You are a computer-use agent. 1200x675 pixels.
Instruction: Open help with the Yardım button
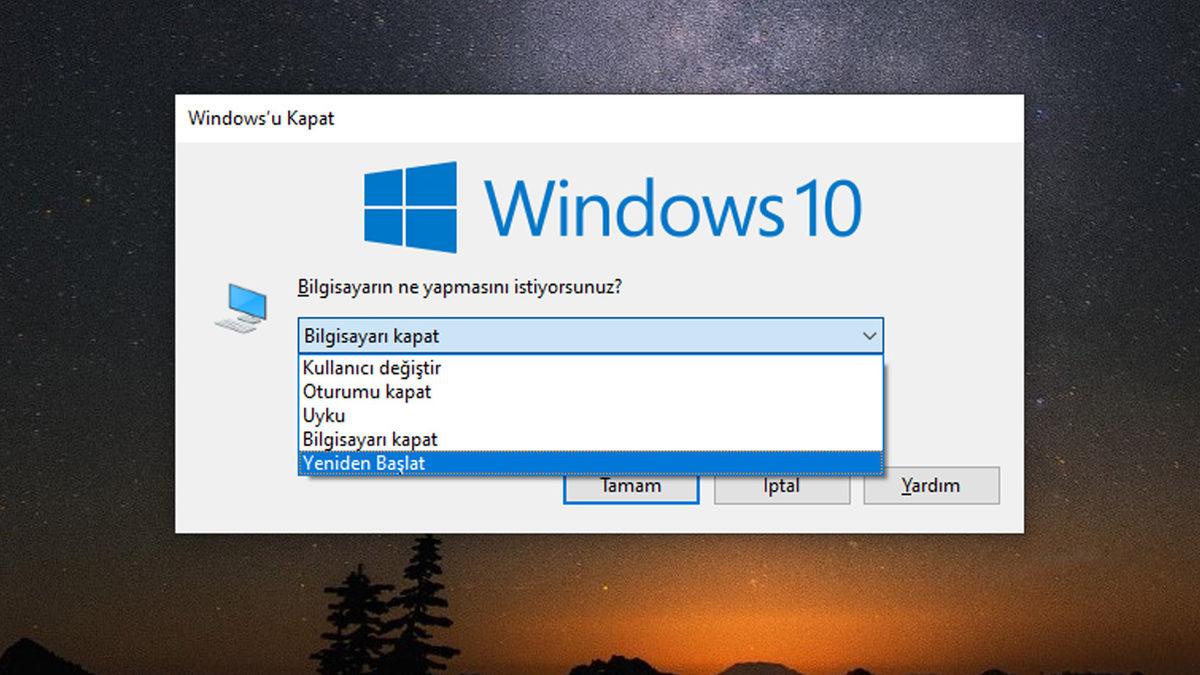pyautogui.click(x=931, y=486)
